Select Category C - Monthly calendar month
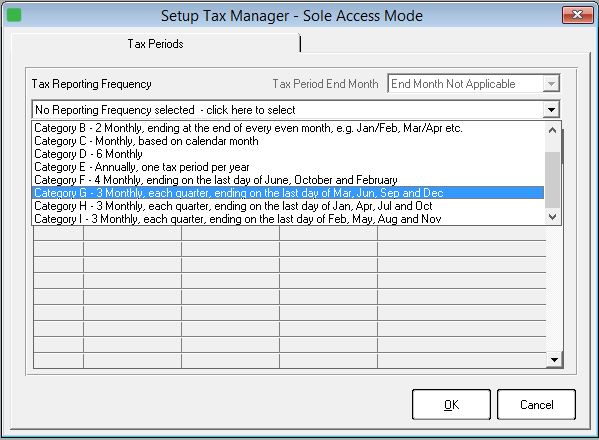Screen dimensions: 599x440 pyautogui.click(x=288, y=141)
